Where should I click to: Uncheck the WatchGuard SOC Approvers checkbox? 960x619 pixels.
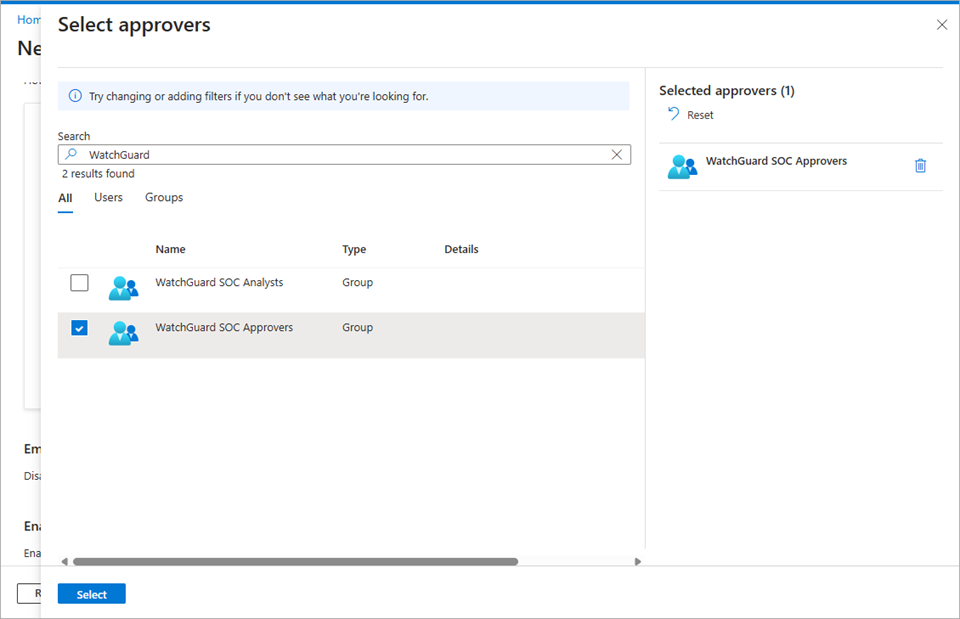pos(79,327)
